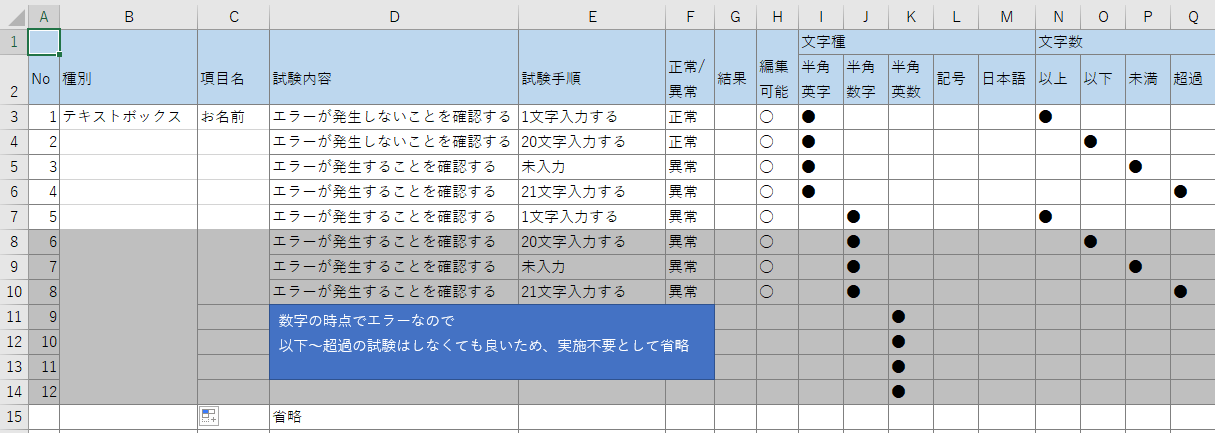Select column F header
Screen dimensions: 1215x433
click(x=690, y=17)
